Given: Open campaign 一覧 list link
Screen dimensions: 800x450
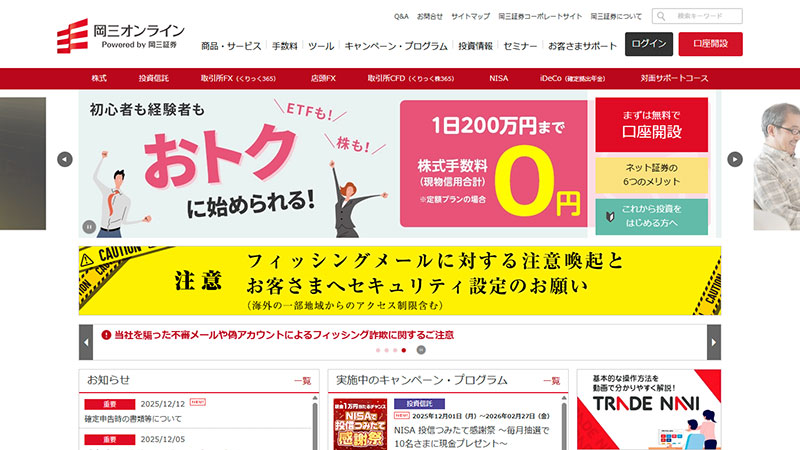Looking at the screenshot, I should tap(552, 381).
